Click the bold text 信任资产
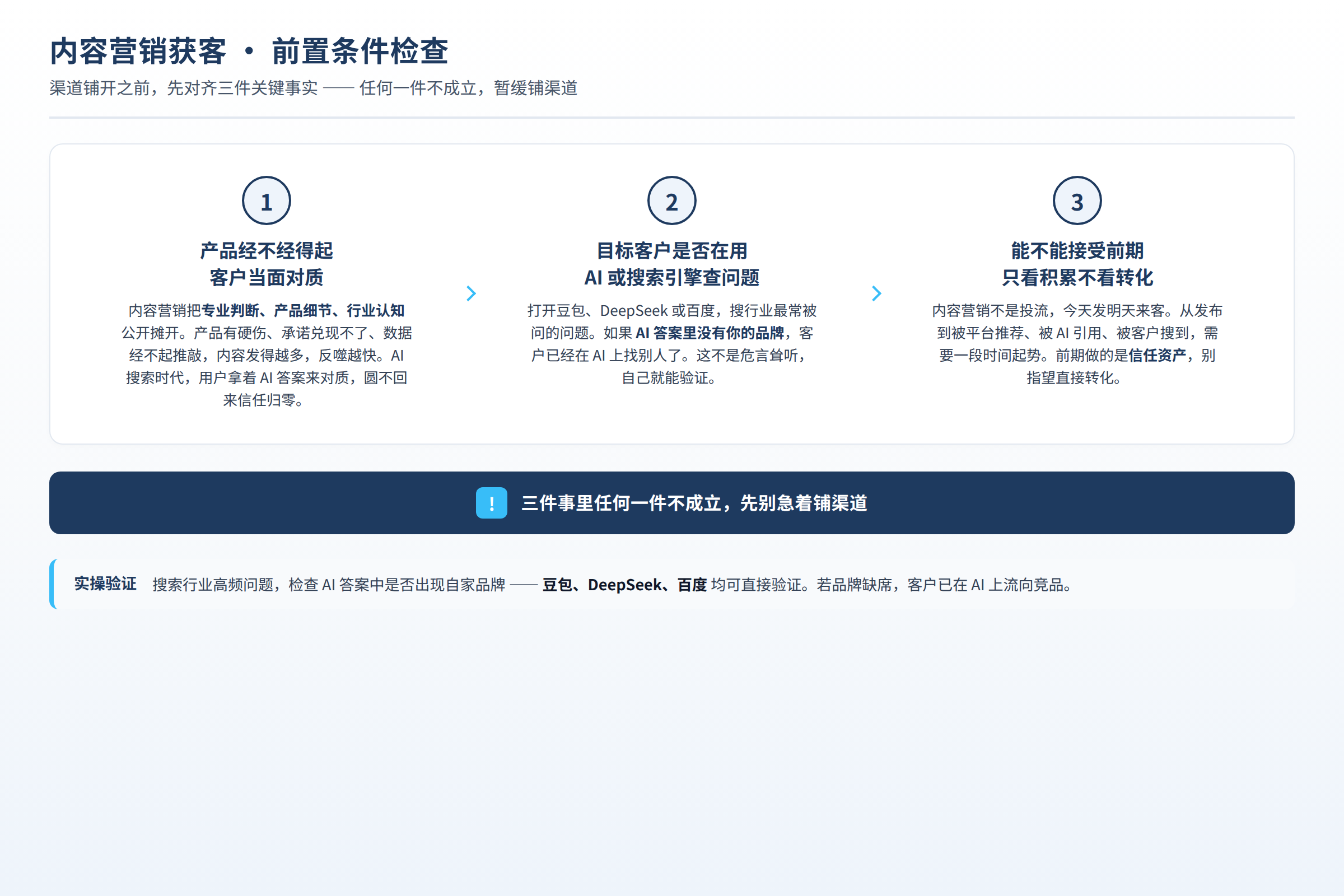 click(x=1158, y=356)
